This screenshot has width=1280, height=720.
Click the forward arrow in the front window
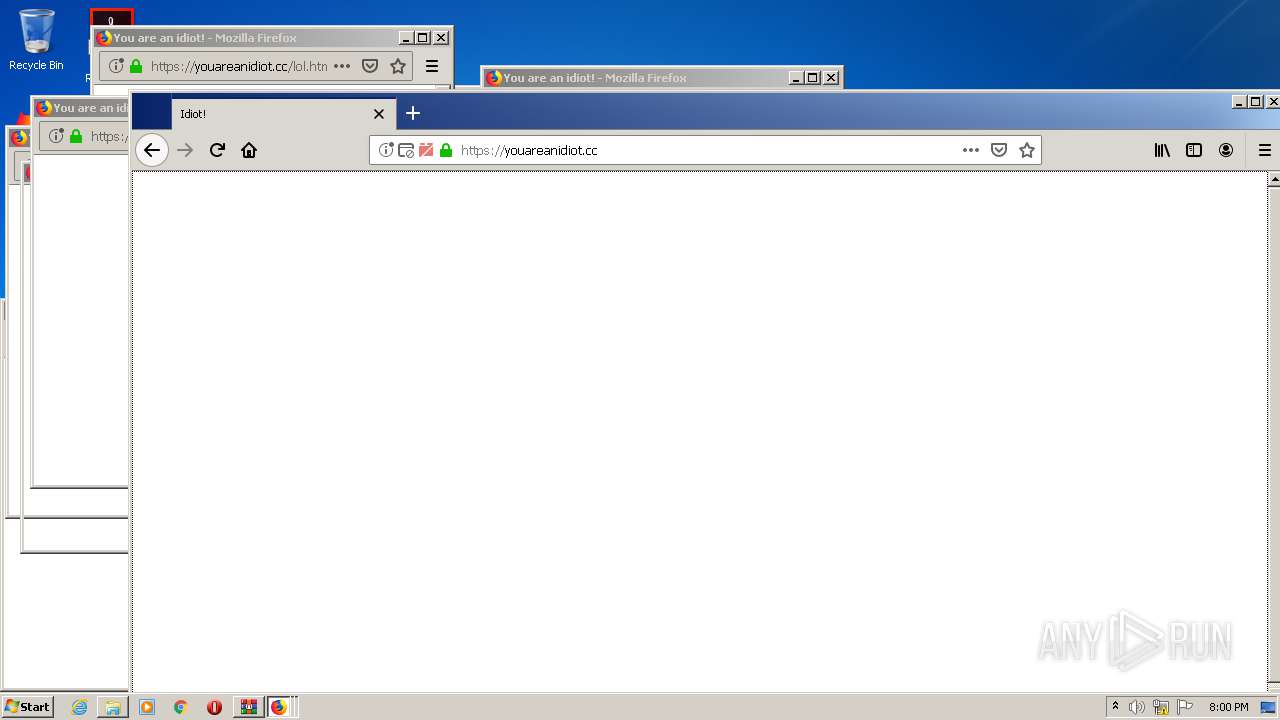[184, 150]
